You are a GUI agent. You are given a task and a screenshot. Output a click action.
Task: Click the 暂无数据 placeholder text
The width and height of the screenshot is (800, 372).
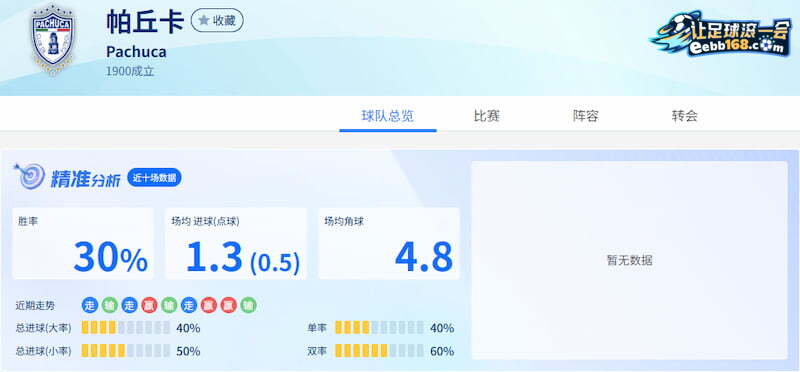(630, 260)
